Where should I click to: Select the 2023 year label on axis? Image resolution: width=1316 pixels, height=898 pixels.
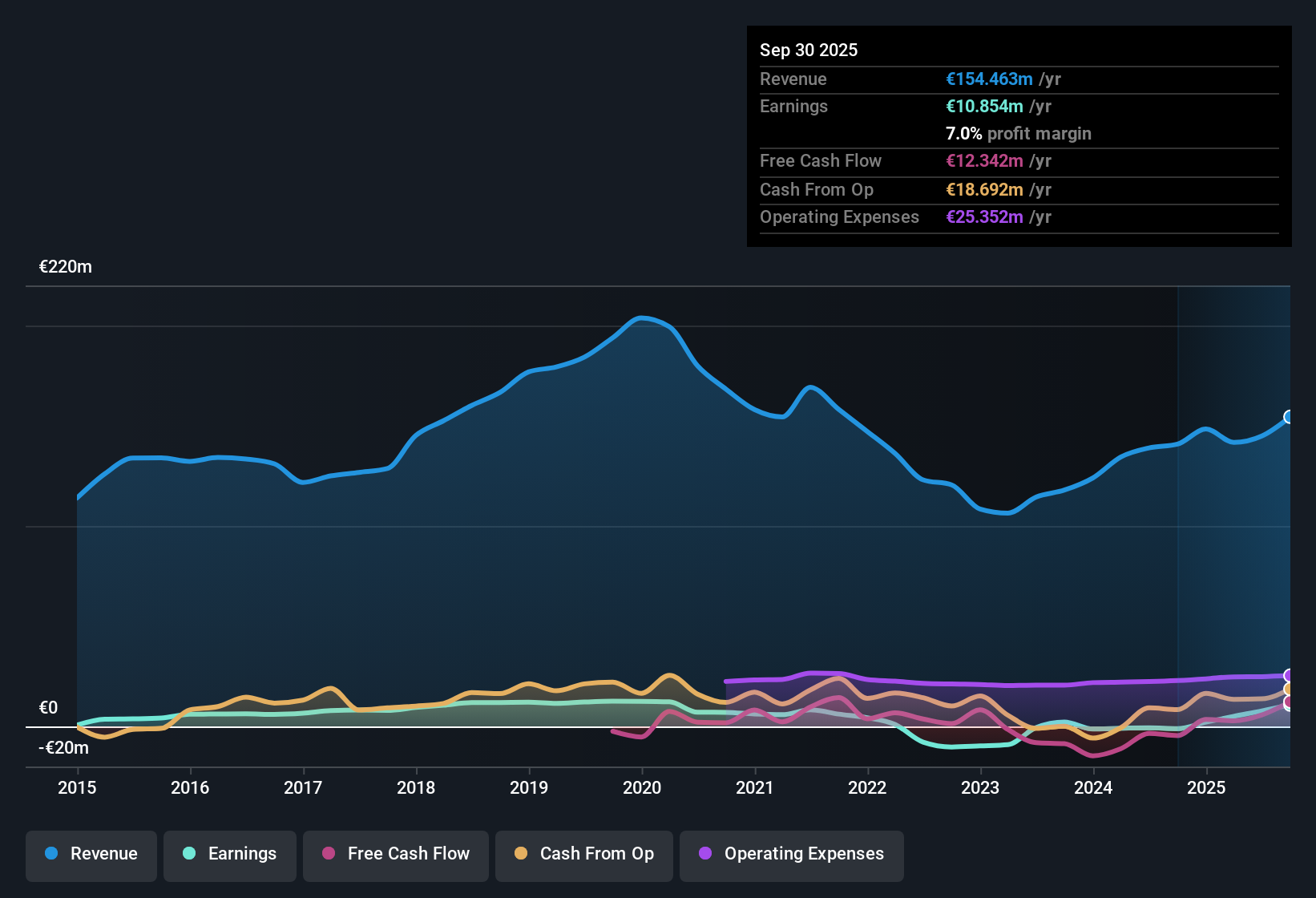[x=981, y=788]
